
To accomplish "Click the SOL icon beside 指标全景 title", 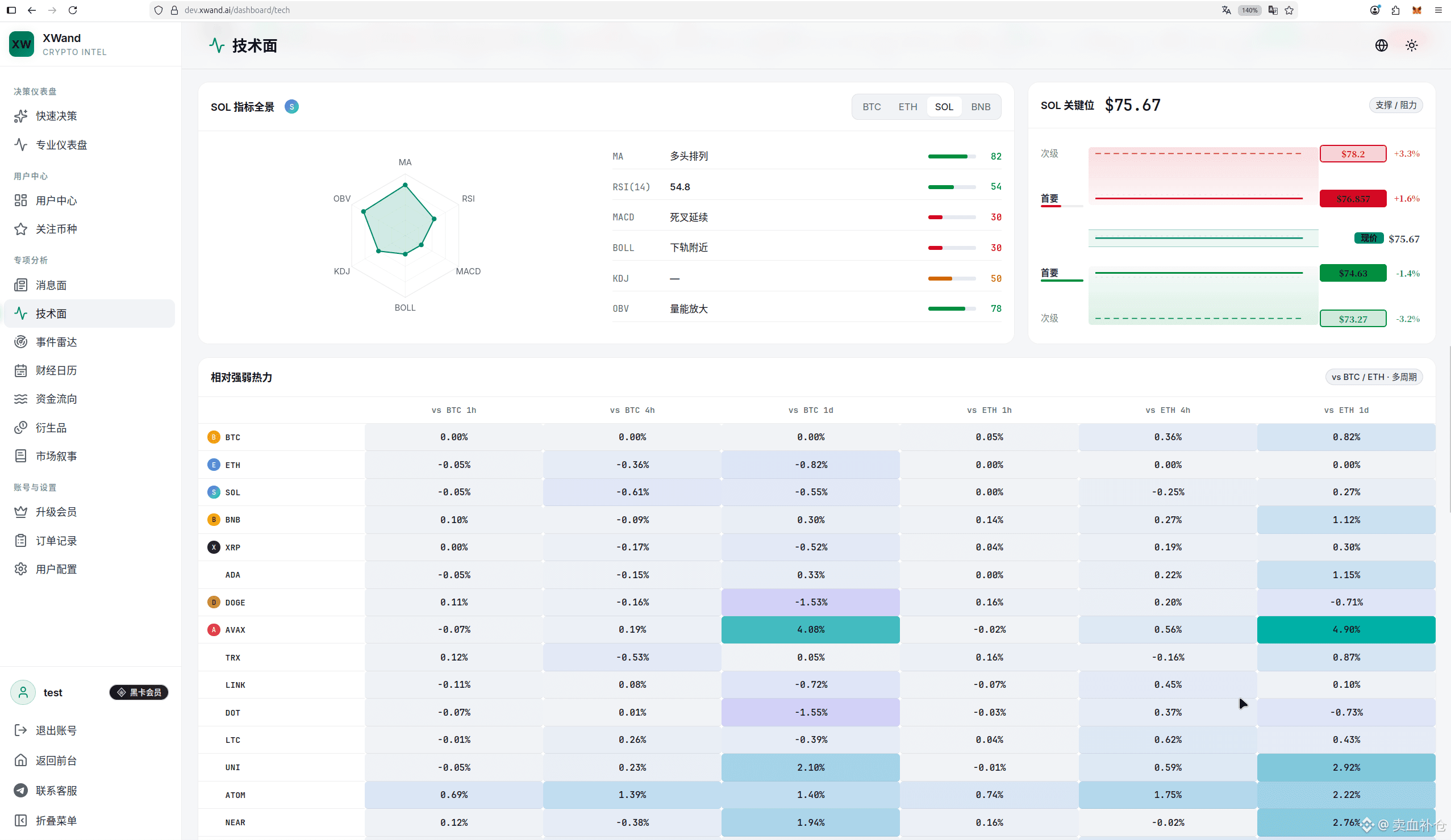I will click(292, 107).
